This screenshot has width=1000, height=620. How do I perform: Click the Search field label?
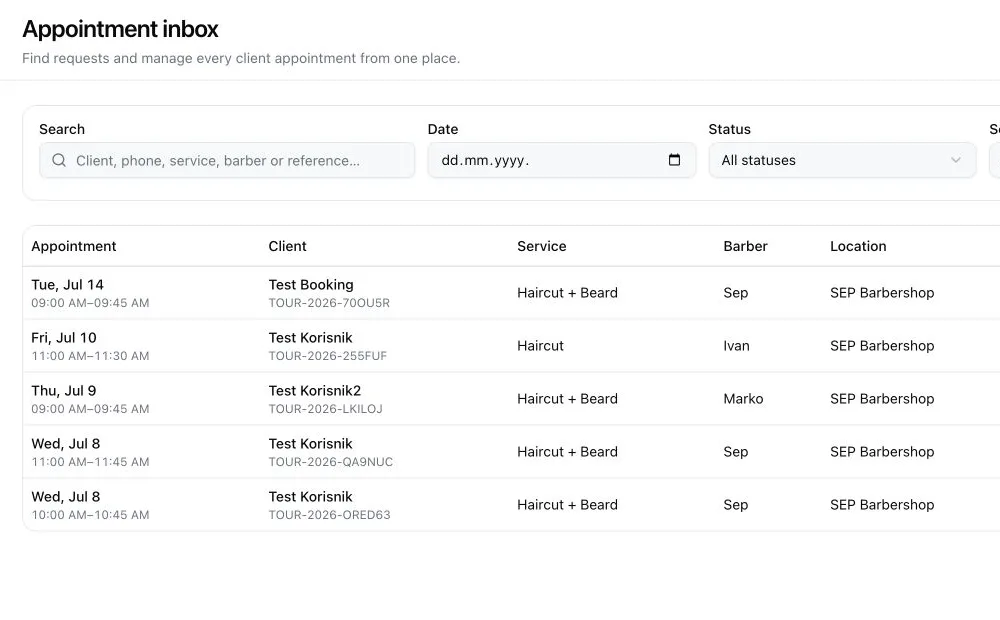pyautogui.click(x=62, y=129)
